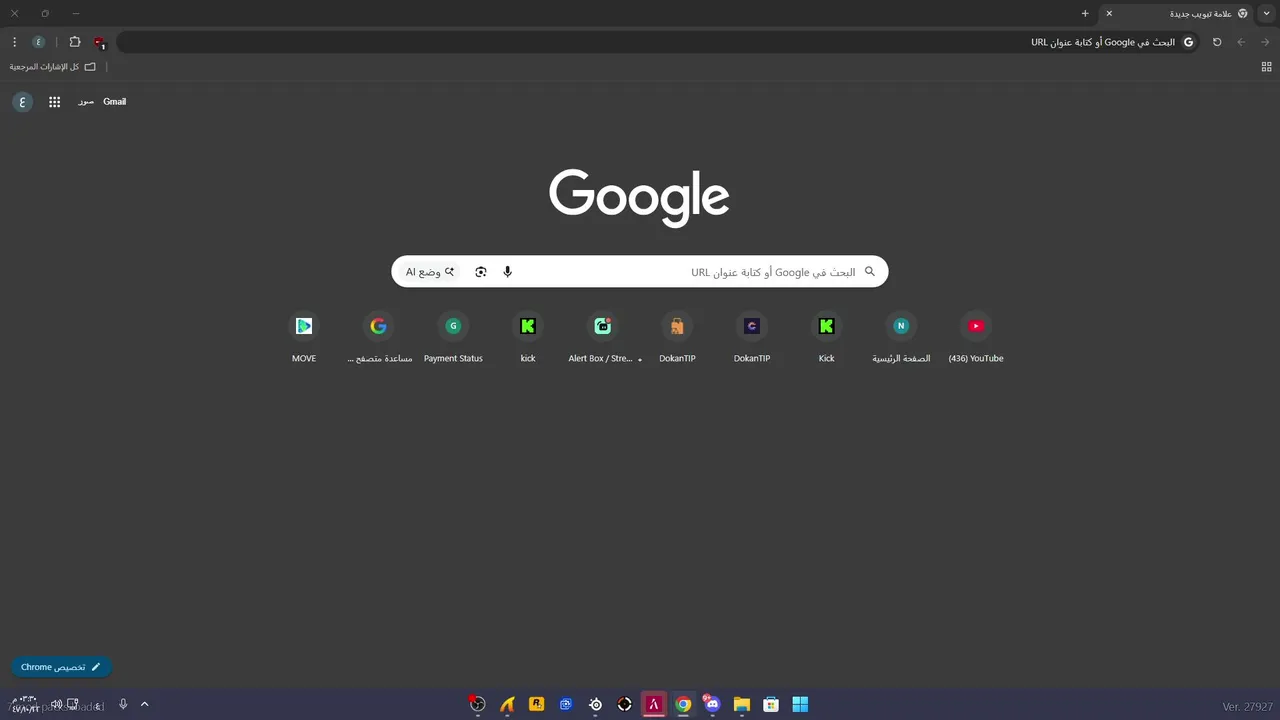Open the Alert Box / Streamlabs shortcut

pos(603,338)
